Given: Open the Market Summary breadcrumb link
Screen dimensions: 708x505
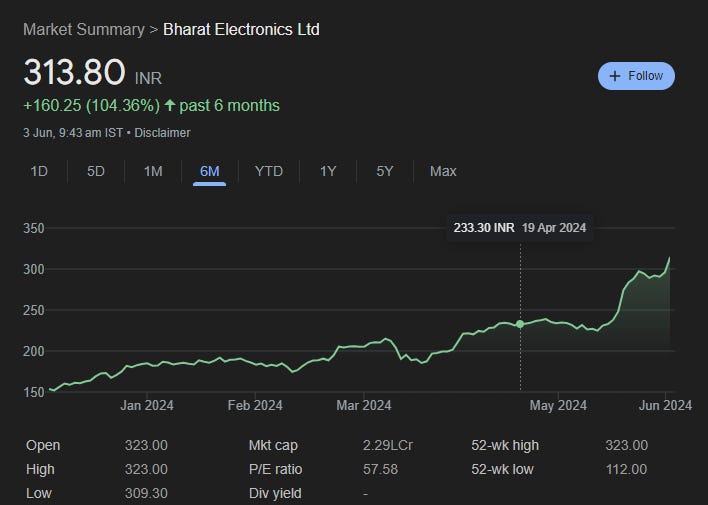Looking at the screenshot, I should [x=84, y=30].
